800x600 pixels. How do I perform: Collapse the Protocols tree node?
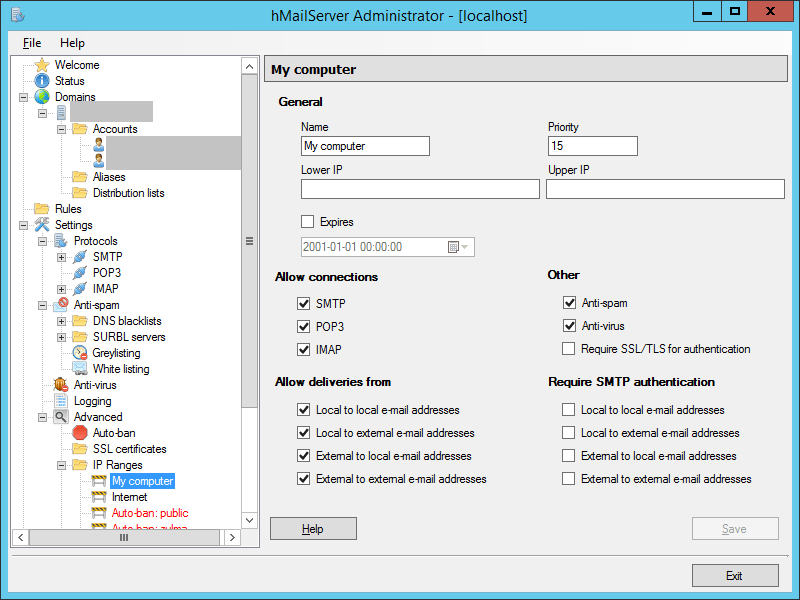(42, 241)
